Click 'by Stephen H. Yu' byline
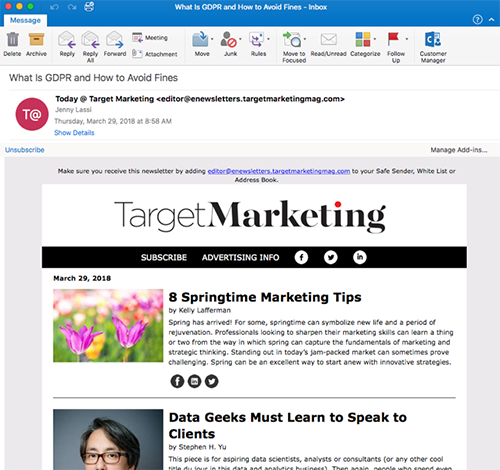 pos(197,447)
